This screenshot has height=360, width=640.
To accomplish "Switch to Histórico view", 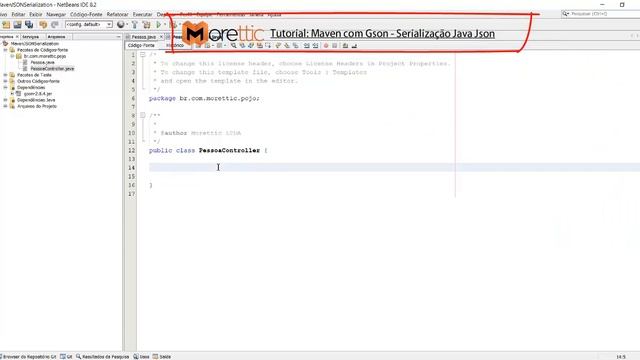I will click(175, 45).
